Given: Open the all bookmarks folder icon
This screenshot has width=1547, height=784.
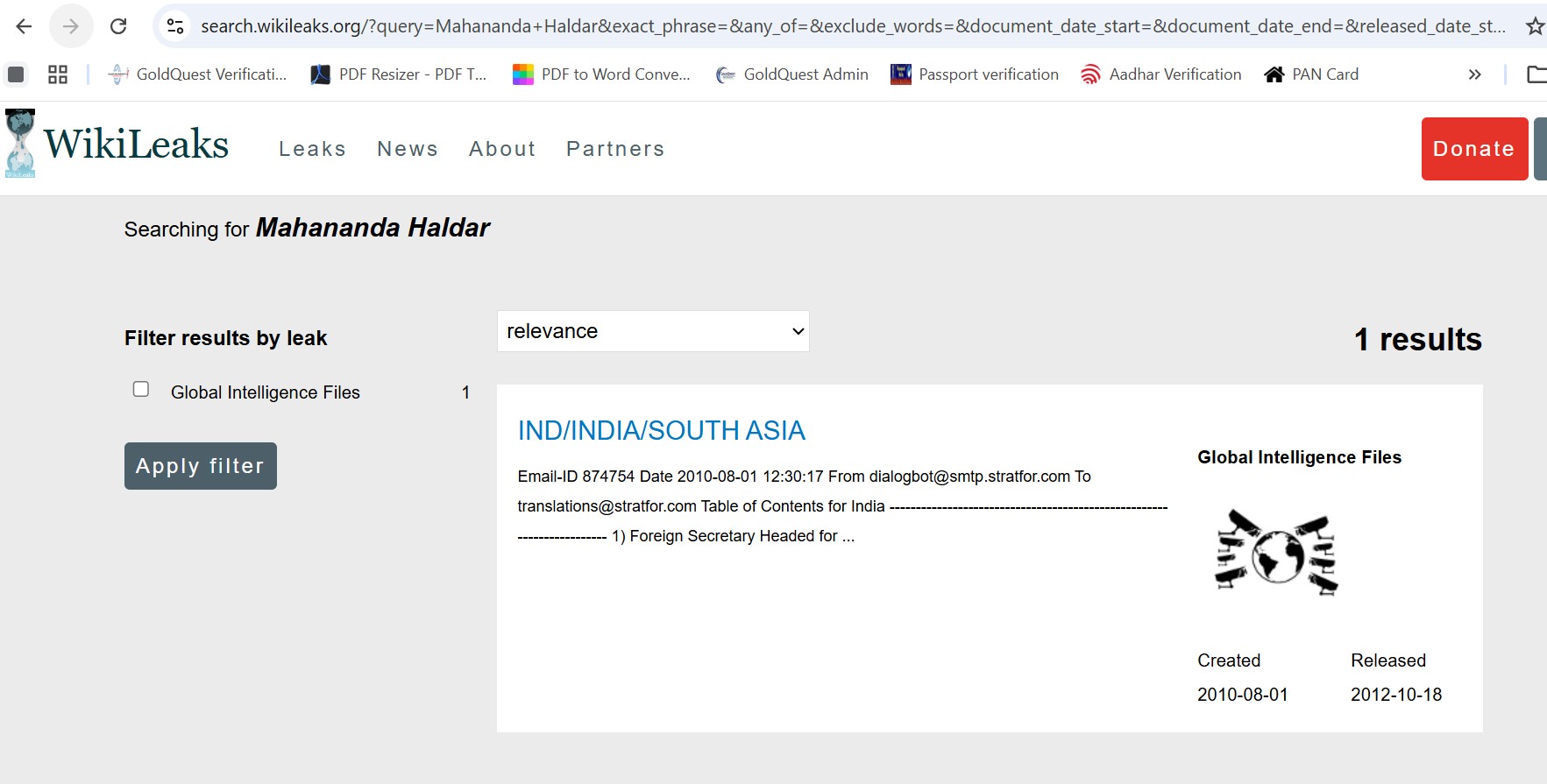Looking at the screenshot, I should (x=1536, y=74).
